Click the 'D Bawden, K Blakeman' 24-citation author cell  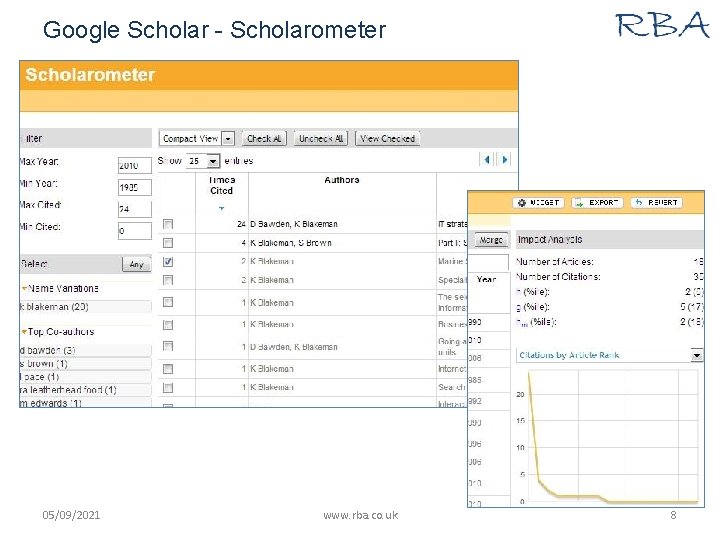(x=294, y=224)
